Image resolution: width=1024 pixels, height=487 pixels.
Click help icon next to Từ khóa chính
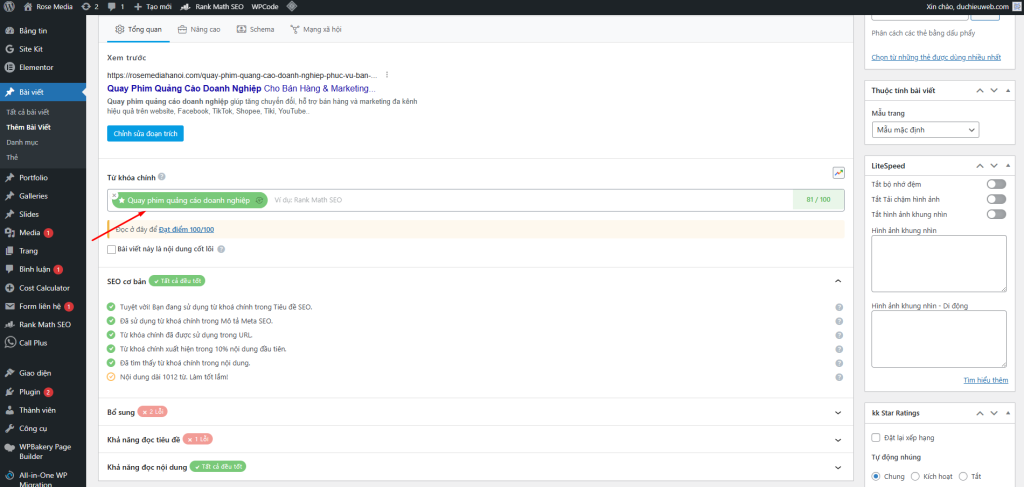[161, 176]
